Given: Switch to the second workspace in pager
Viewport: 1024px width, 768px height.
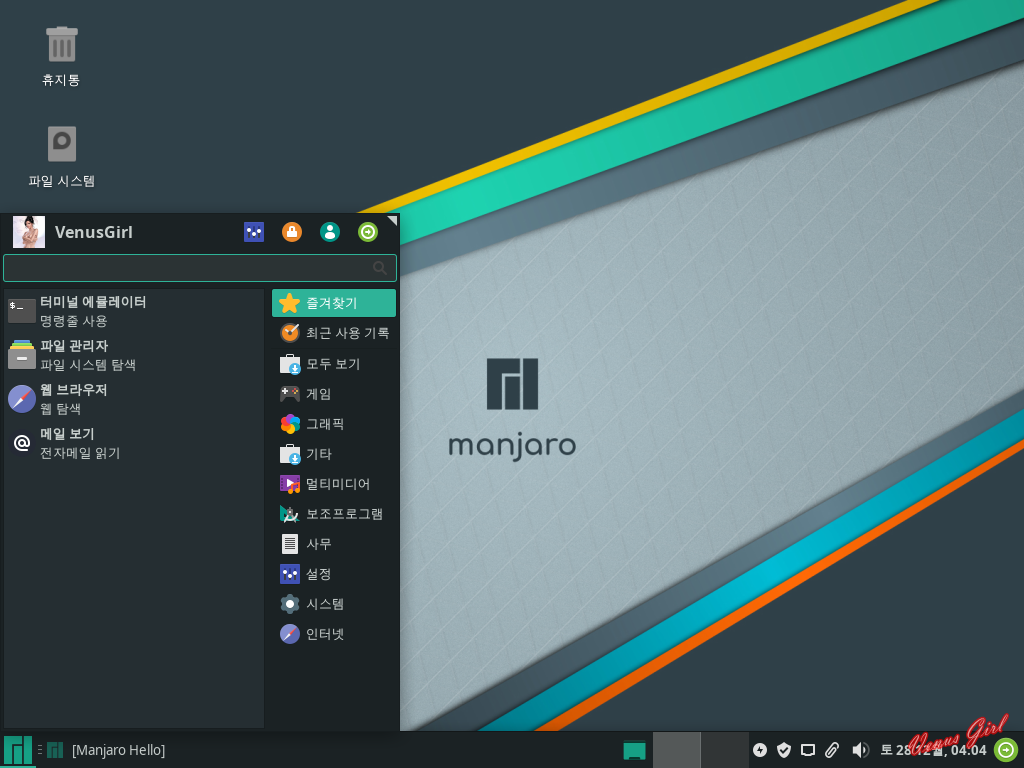Looking at the screenshot, I should point(725,750).
